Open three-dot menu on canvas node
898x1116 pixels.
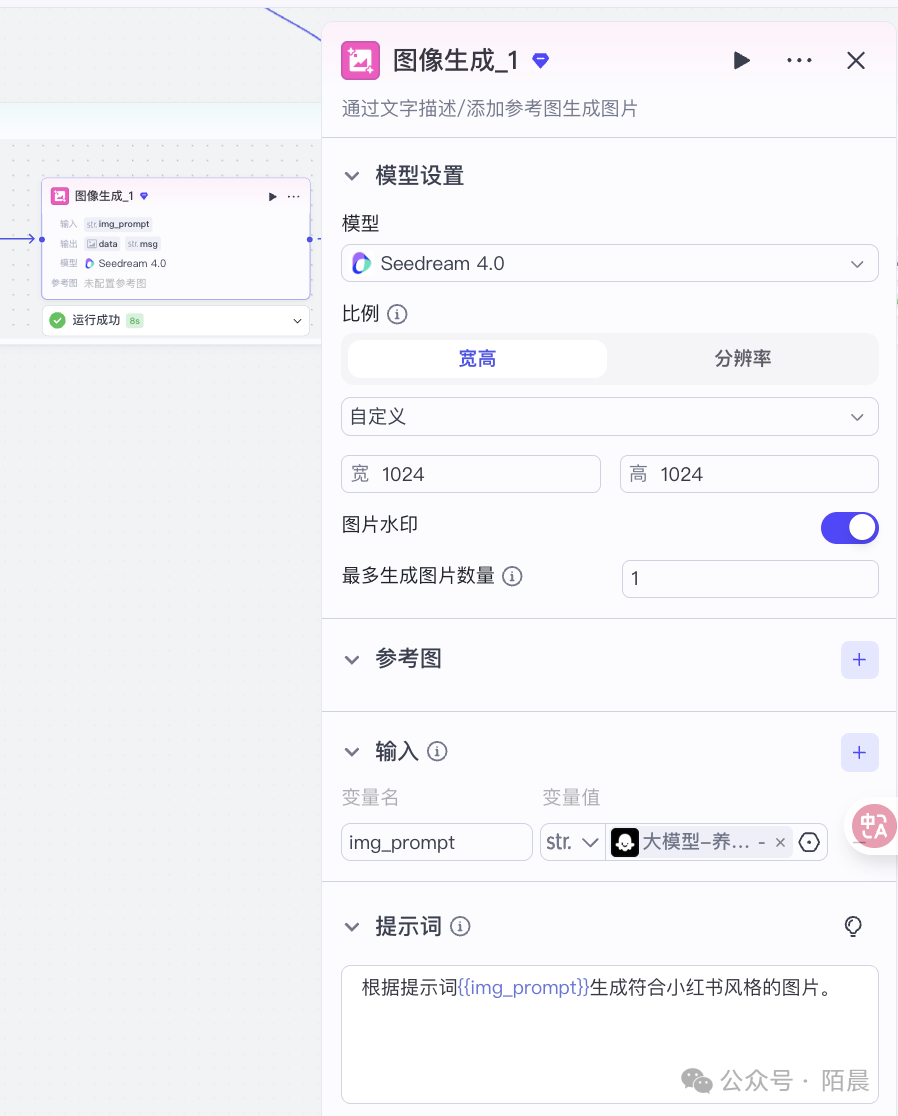[x=294, y=196]
